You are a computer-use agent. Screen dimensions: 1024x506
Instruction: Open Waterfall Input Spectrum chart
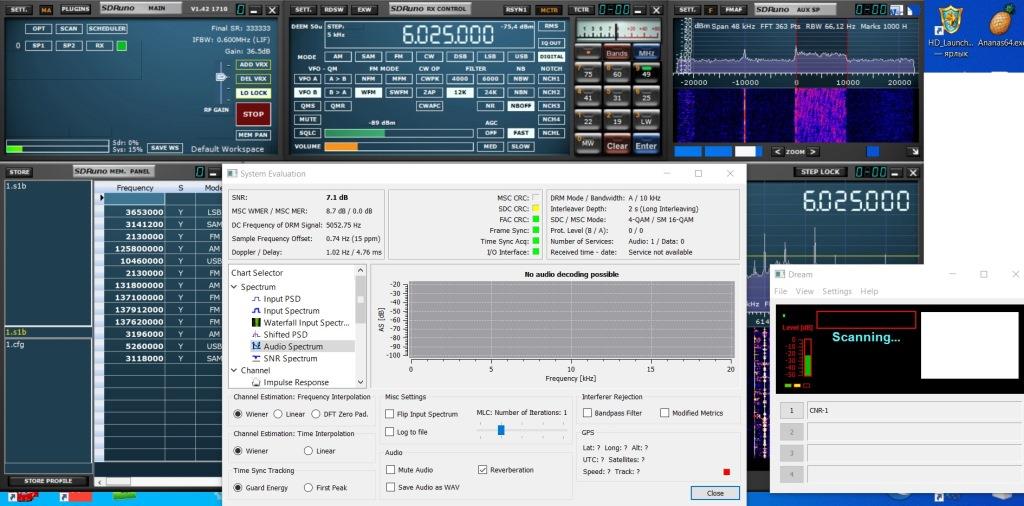pyautogui.click(x=306, y=323)
